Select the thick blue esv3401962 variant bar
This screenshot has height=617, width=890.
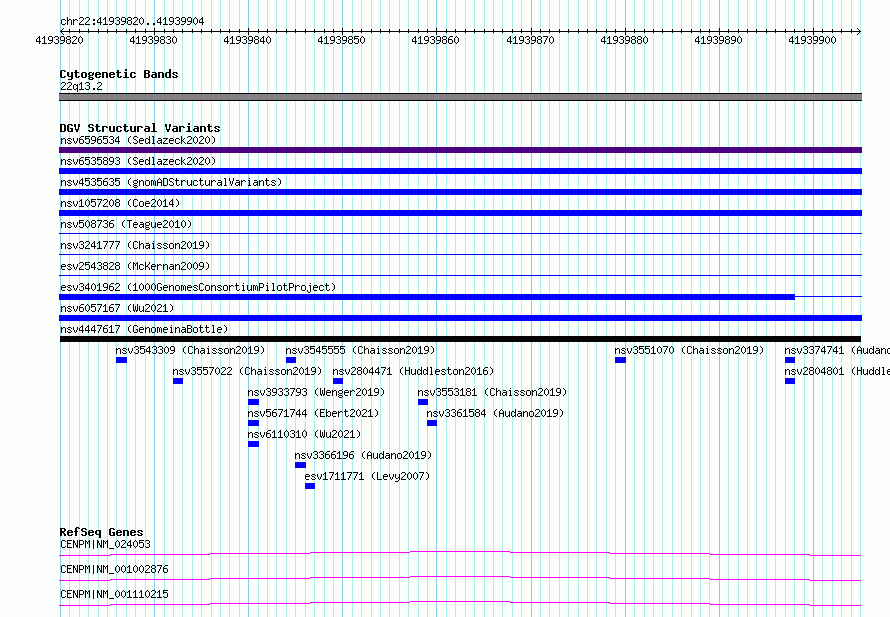[427, 297]
